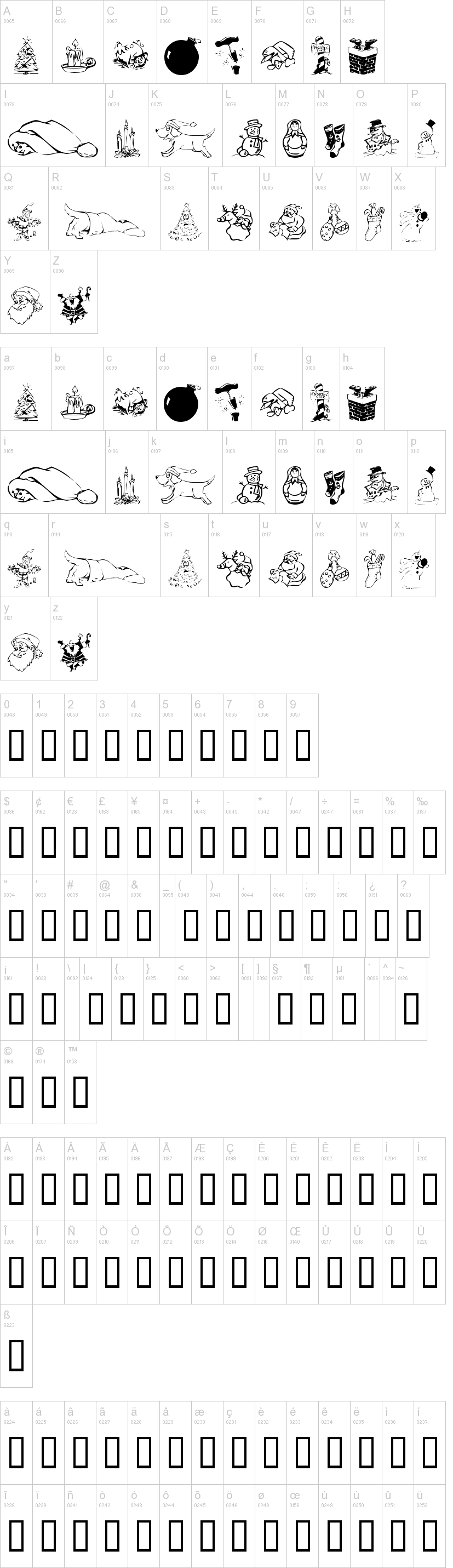Select the three candles glyph under J
This screenshot has height=1568, width=453.
(x=127, y=139)
